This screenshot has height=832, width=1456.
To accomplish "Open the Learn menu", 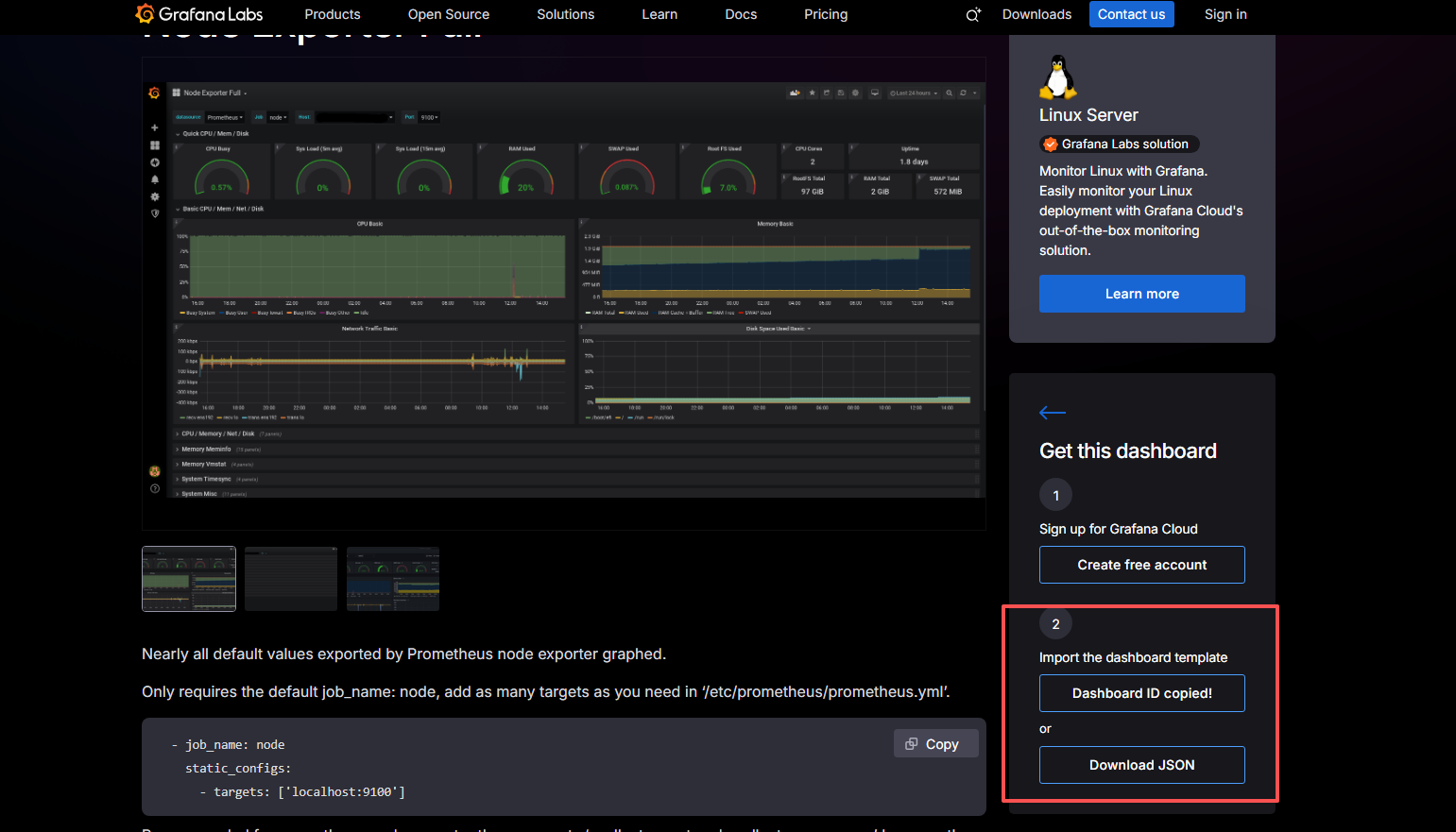I will coord(659,14).
